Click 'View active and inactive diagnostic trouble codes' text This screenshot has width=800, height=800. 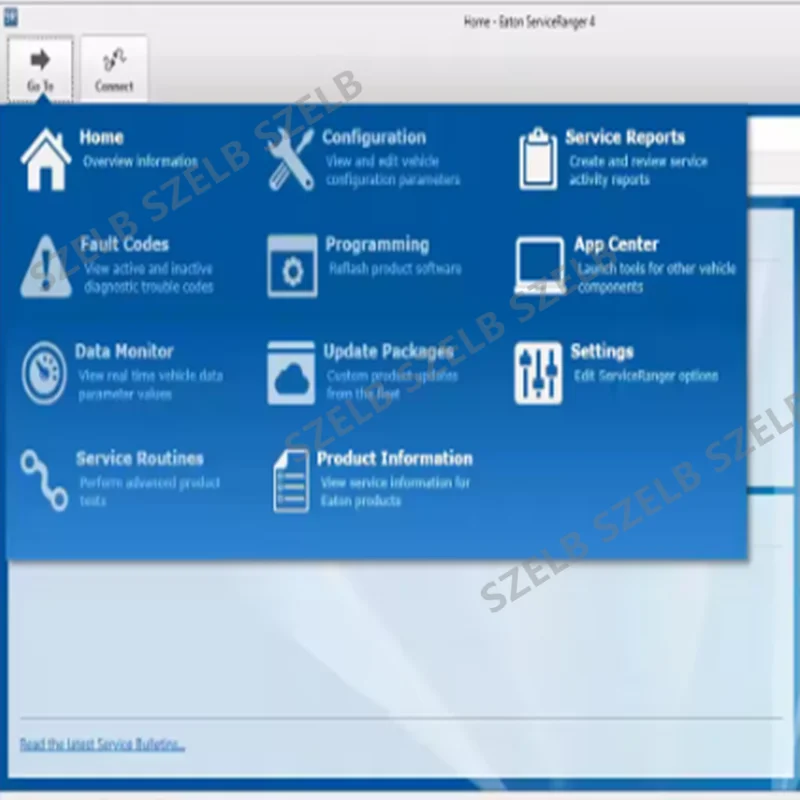148,278
